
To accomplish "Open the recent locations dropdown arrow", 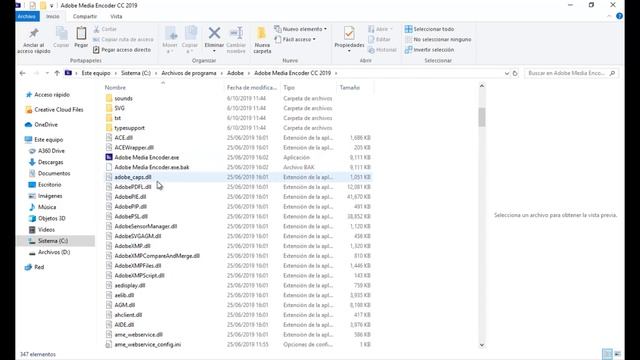I will 47,73.
